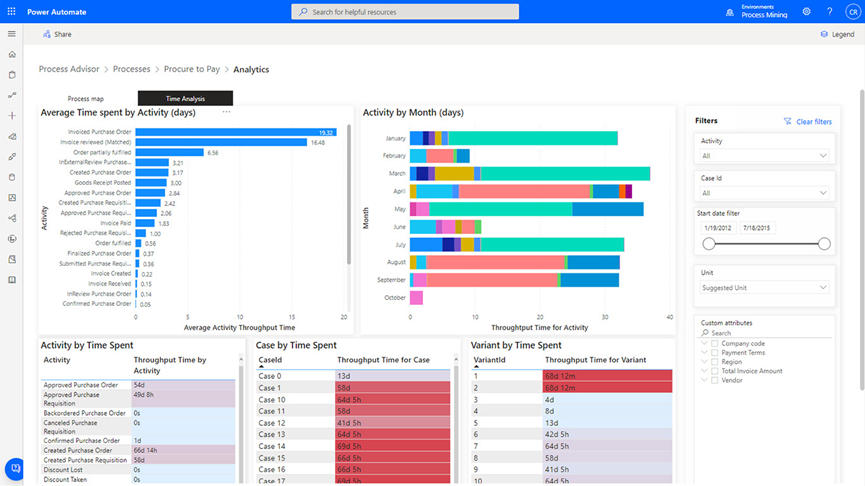Open the Settings gear icon
Screen dimensions: 865x486
pos(807,12)
